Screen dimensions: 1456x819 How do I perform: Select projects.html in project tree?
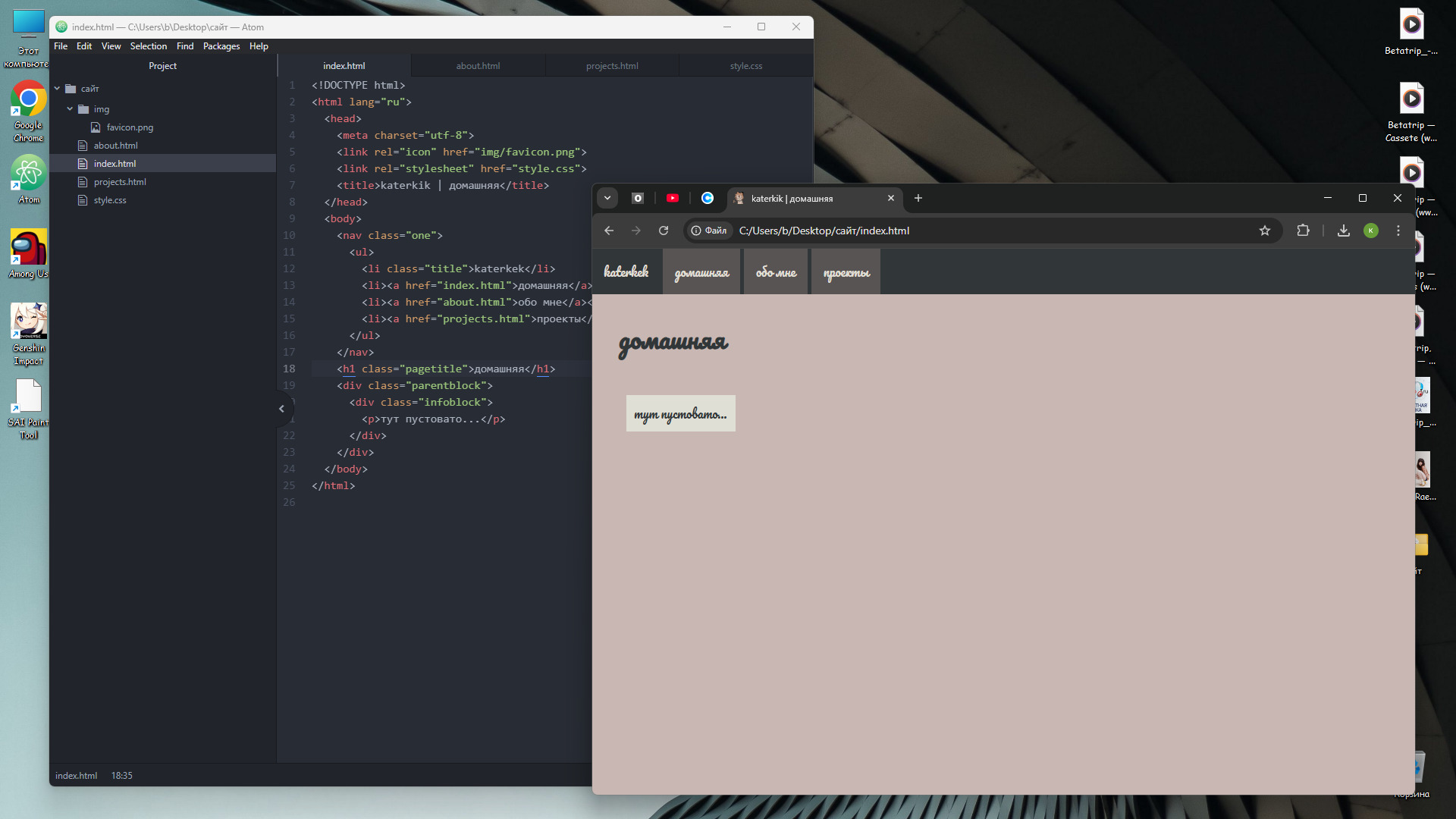[x=120, y=182]
